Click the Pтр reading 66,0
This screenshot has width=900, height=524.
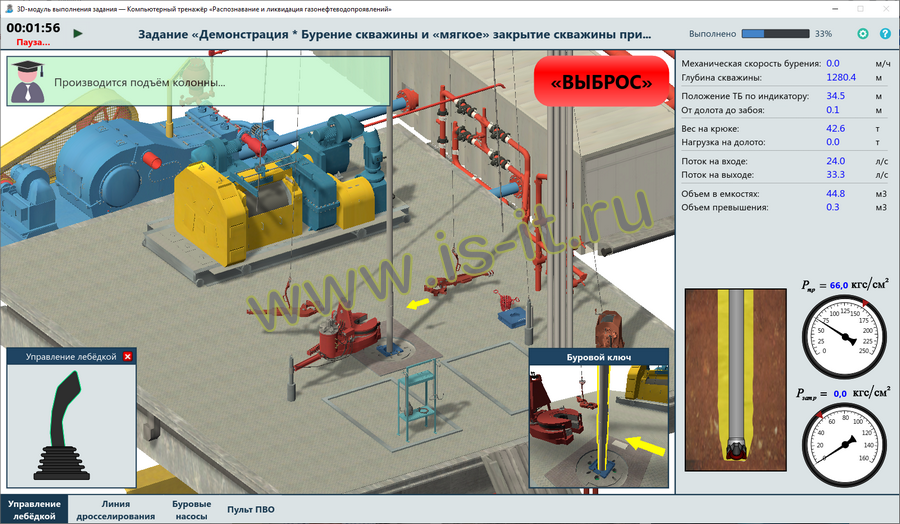tap(839, 285)
